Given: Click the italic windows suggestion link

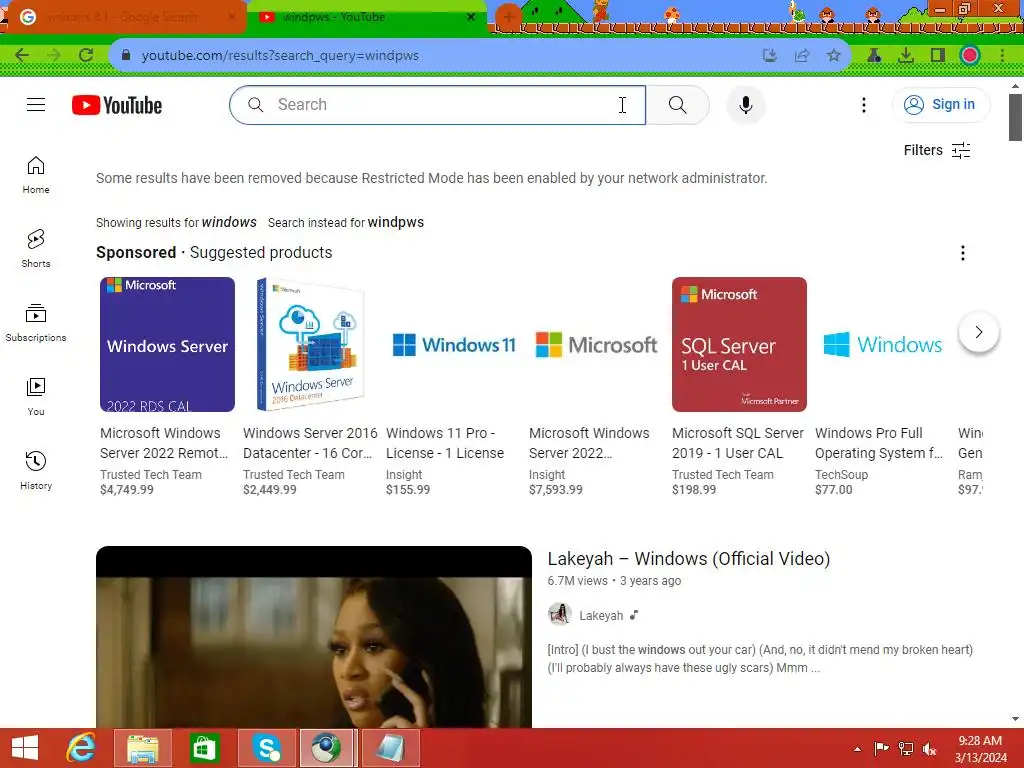Looking at the screenshot, I should click(229, 222).
